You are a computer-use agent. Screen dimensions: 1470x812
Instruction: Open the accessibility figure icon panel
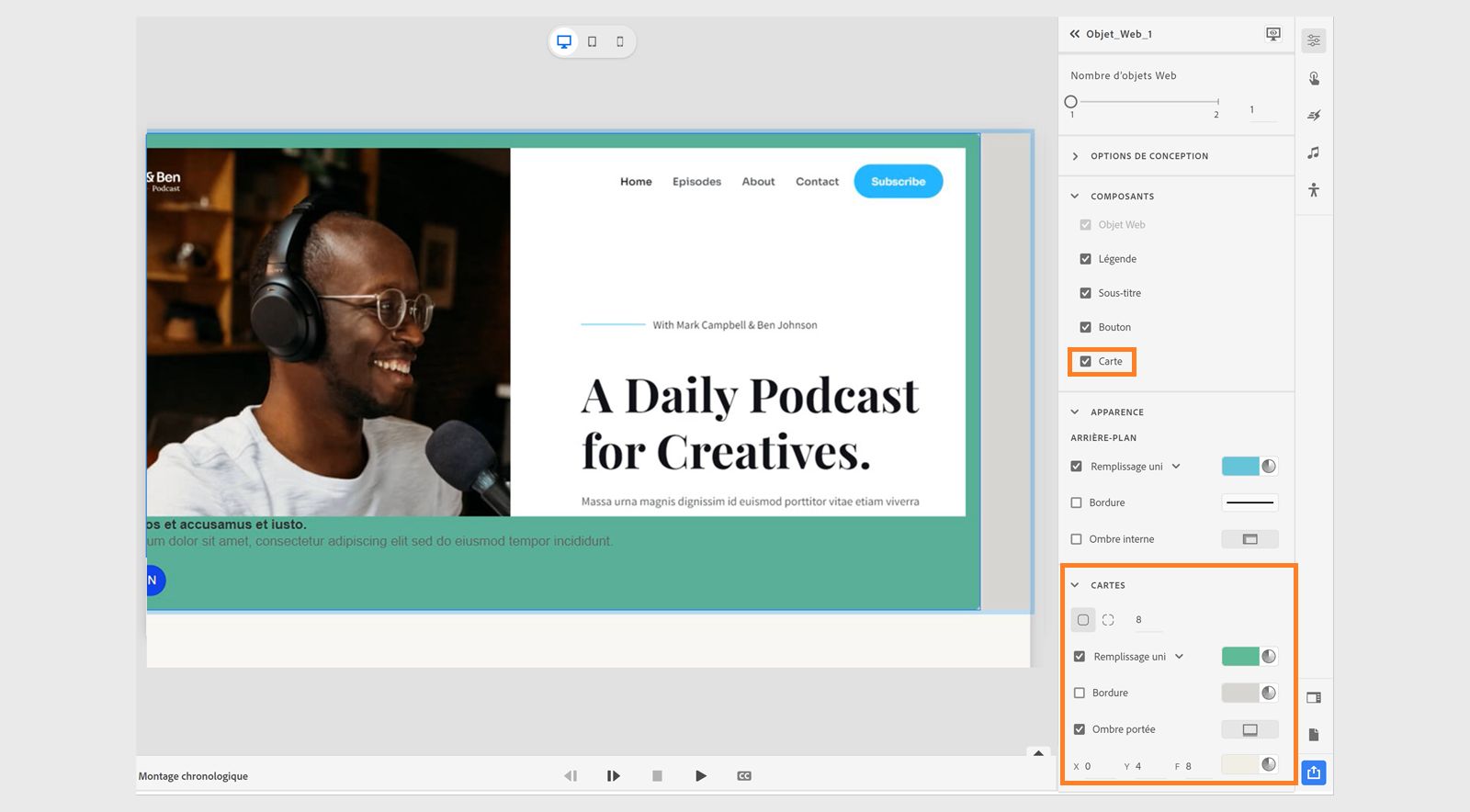click(1314, 190)
